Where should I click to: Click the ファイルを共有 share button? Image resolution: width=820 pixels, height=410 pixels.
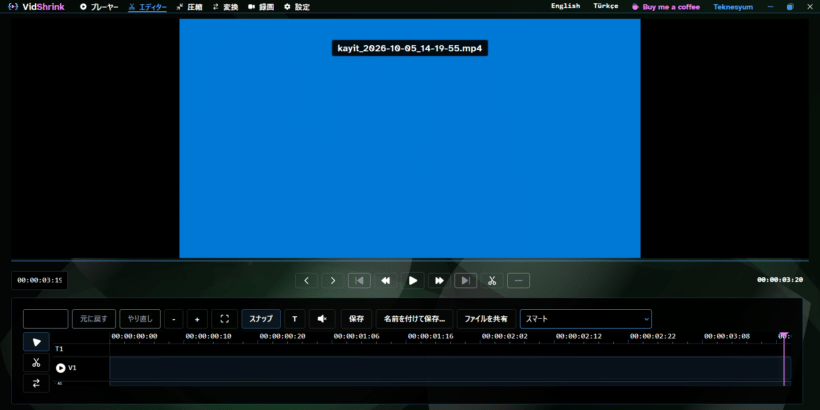[486, 319]
